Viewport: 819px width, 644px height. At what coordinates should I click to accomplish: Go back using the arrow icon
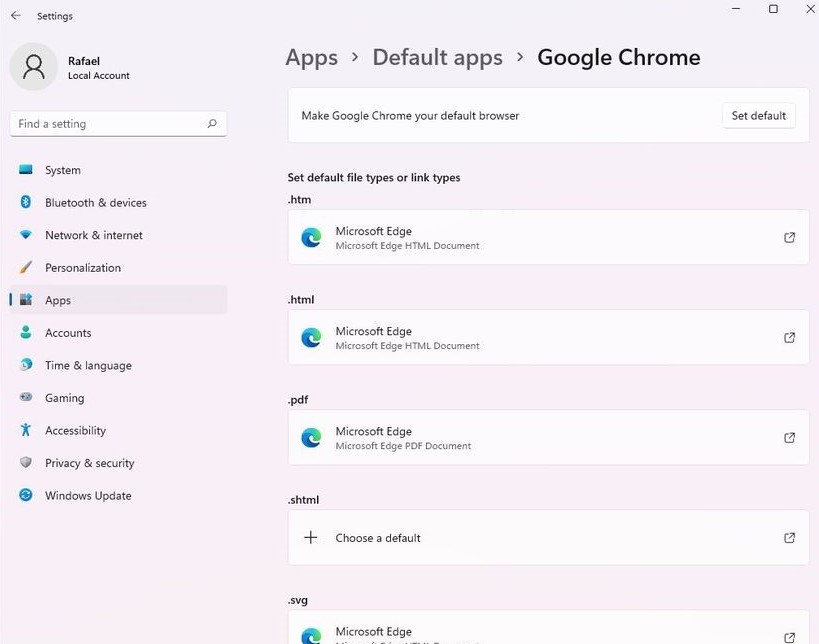16,16
